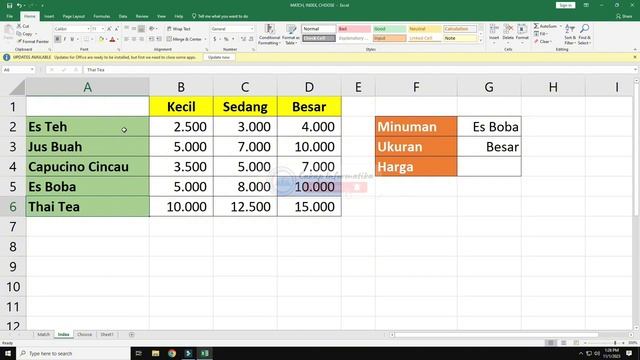Open the Orientation text angle icon
The width and height of the screenshot is (640, 360).
coord(152,29)
